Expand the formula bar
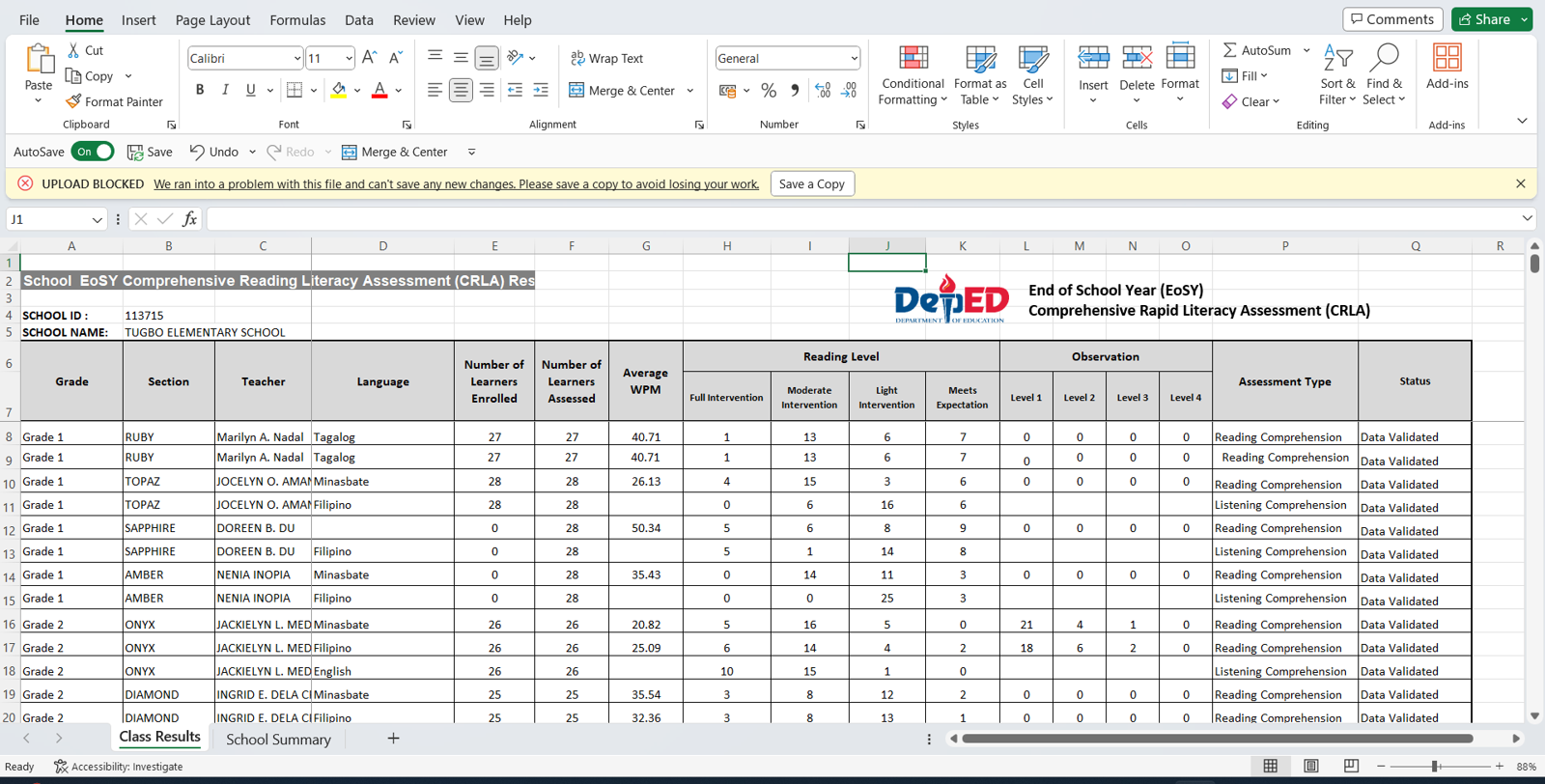The image size is (1545, 784). coord(1527,219)
